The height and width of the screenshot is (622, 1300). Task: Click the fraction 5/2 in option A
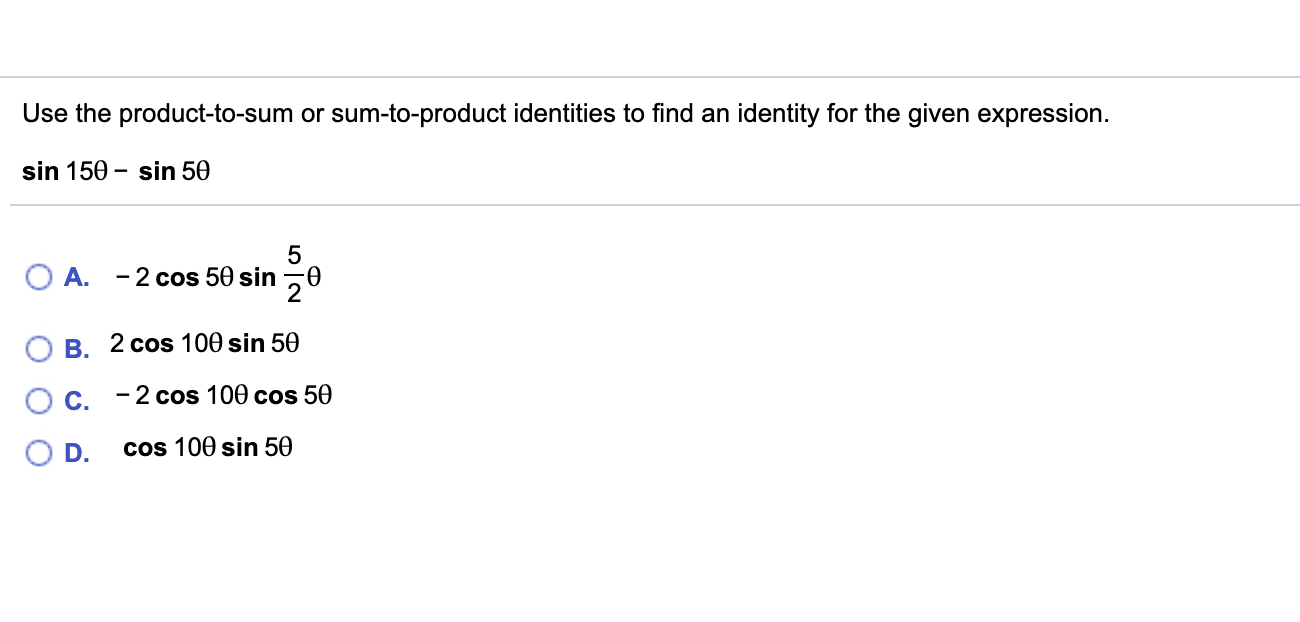pyautogui.click(x=294, y=274)
